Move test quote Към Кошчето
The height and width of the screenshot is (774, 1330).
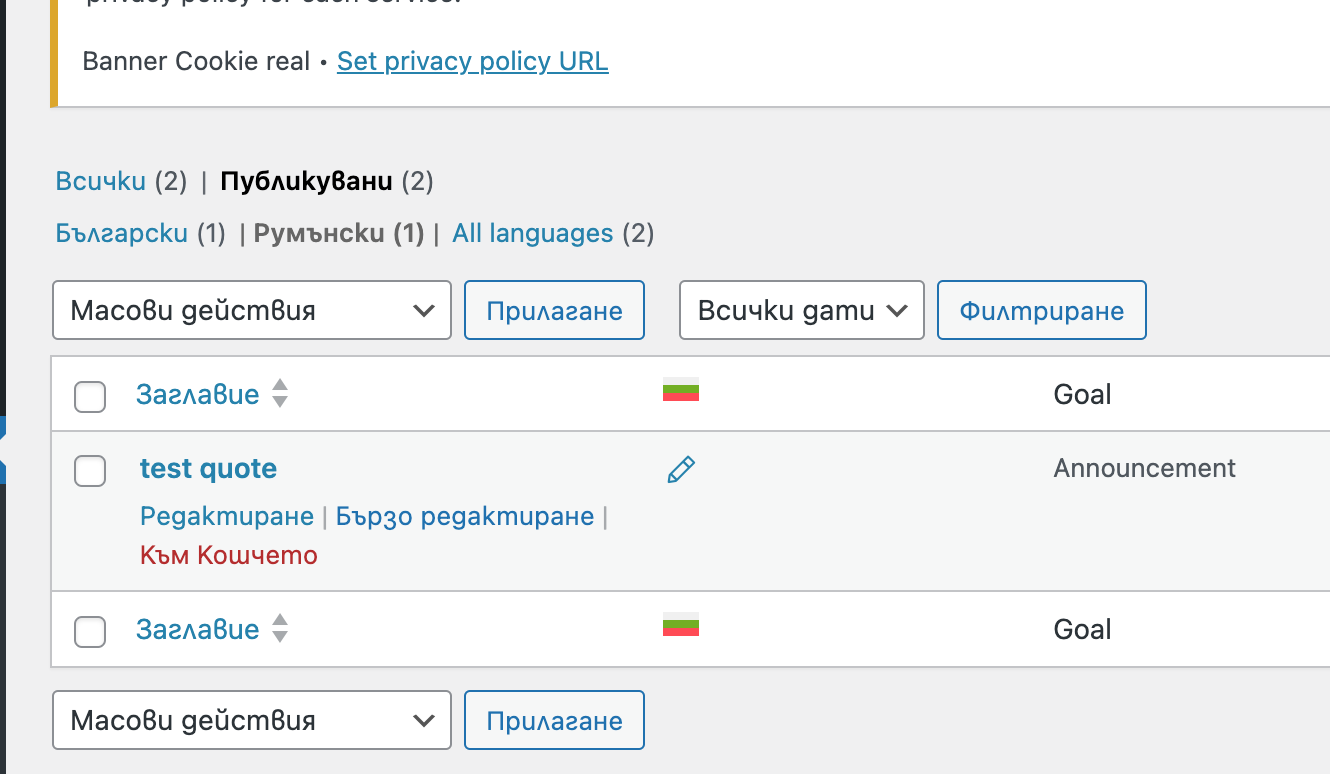(x=229, y=555)
